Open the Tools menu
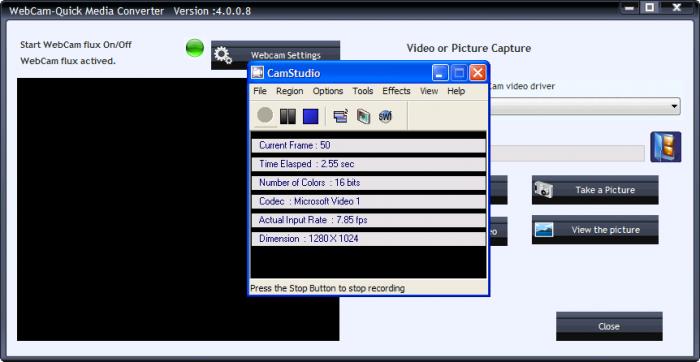Viewport: 700px width, 362px height. point(363,91)
